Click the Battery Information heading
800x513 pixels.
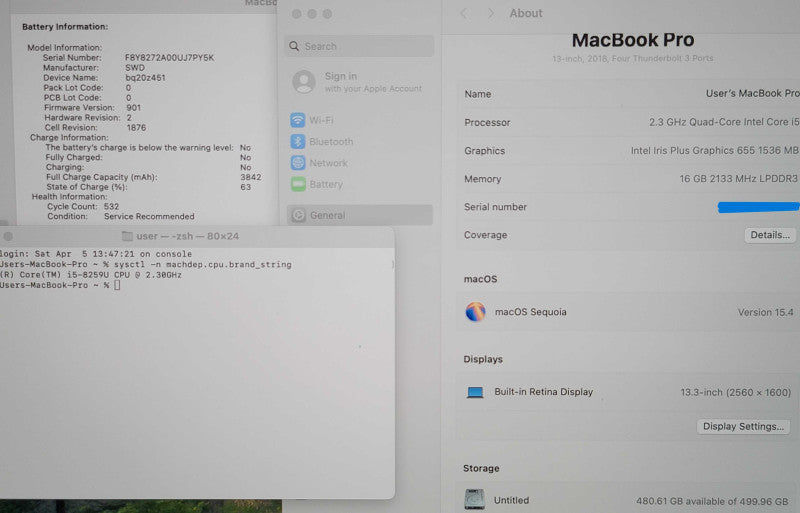pyautogui.click(x=65, y=27)
